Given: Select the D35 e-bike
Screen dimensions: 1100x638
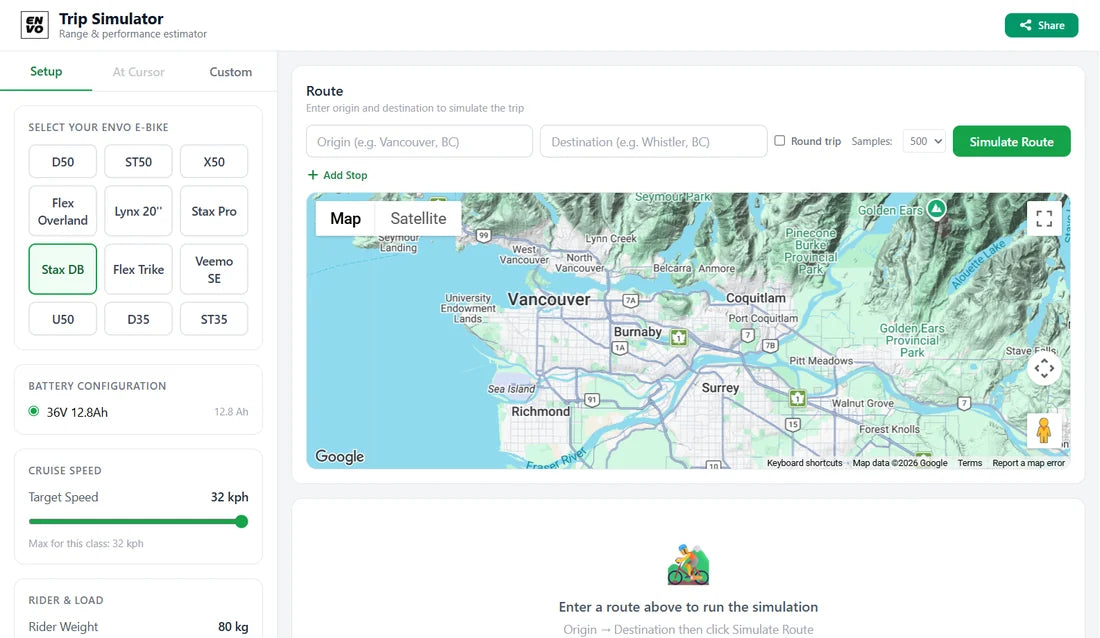Looking at the screenshot, I should (x=138, y=319).
